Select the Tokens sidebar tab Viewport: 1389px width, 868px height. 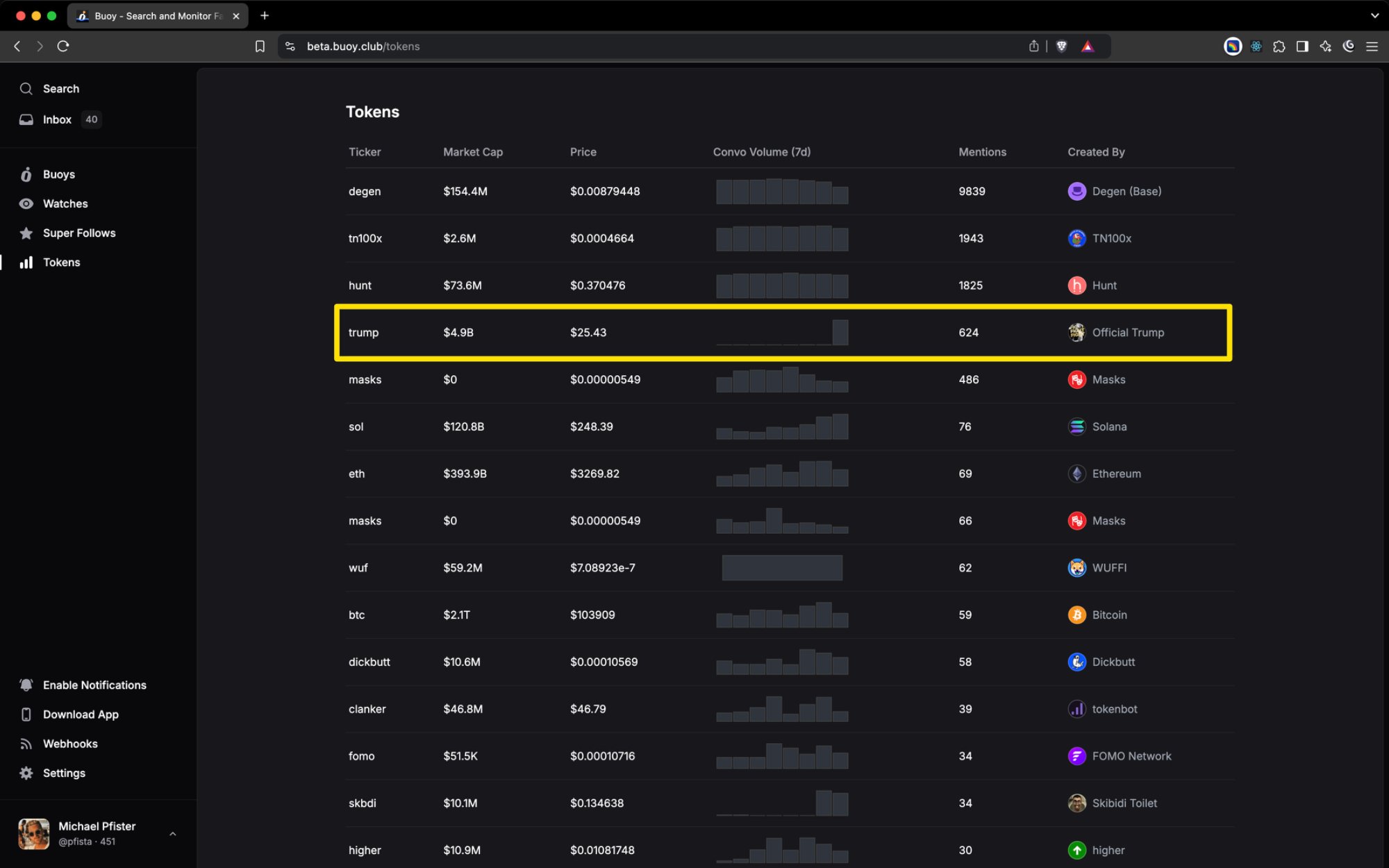[61, 262]
